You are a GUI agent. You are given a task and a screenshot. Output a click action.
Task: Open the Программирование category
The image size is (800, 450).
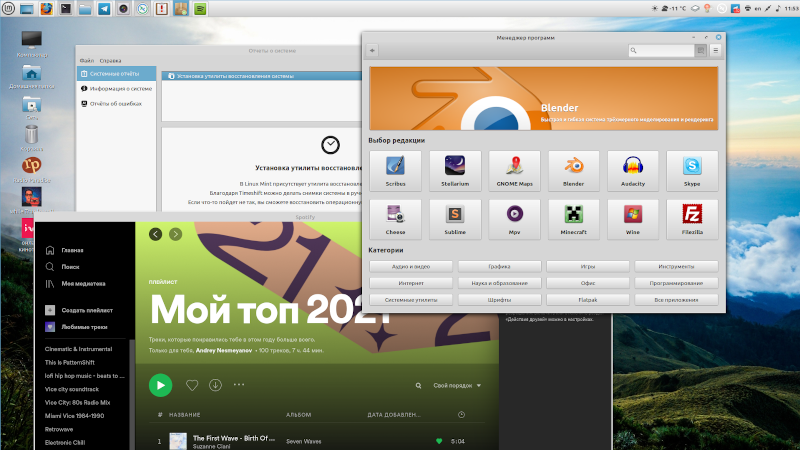click(x=675, y=283)
